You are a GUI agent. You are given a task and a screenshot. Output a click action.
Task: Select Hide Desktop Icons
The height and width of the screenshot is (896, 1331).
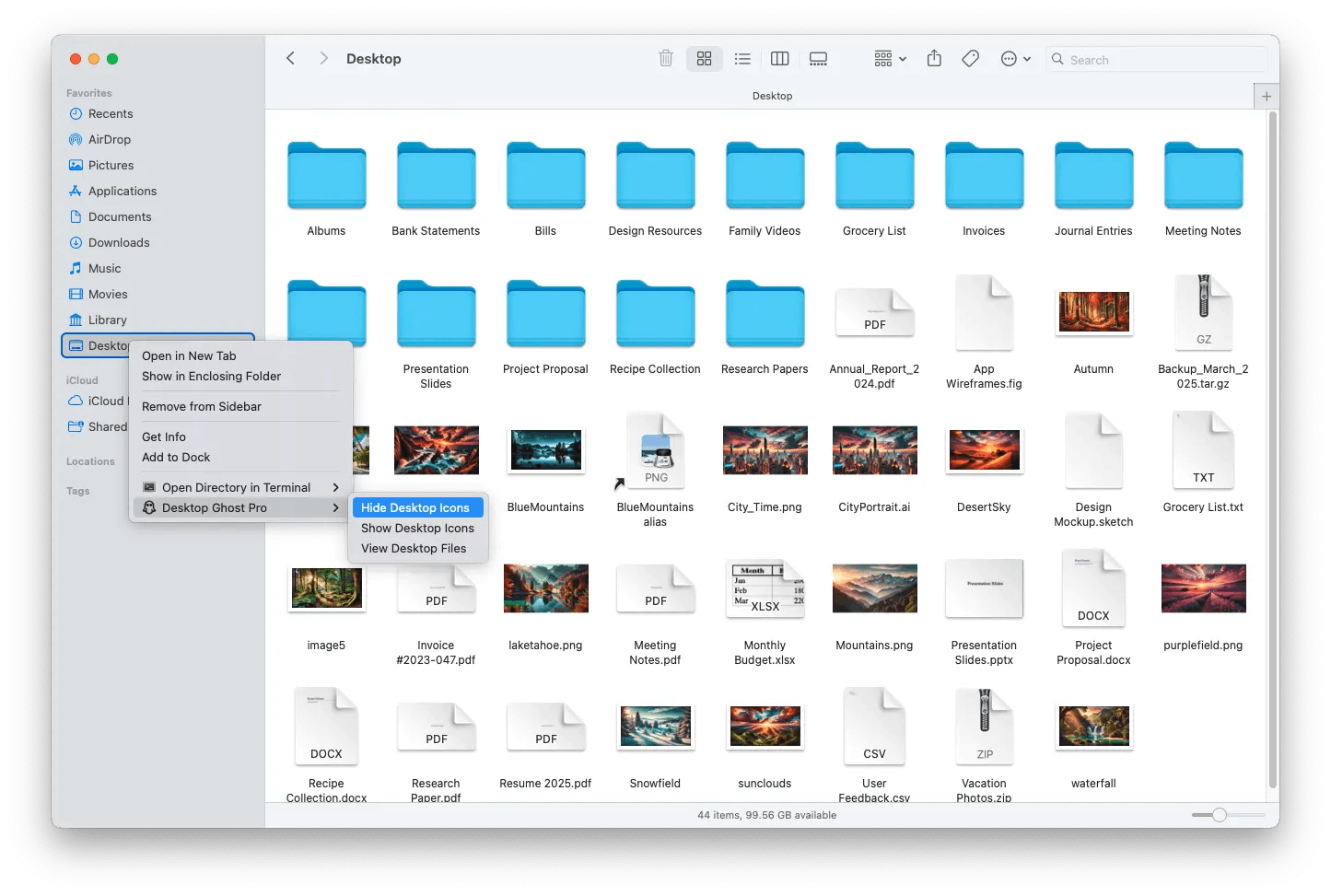[418, 507]
